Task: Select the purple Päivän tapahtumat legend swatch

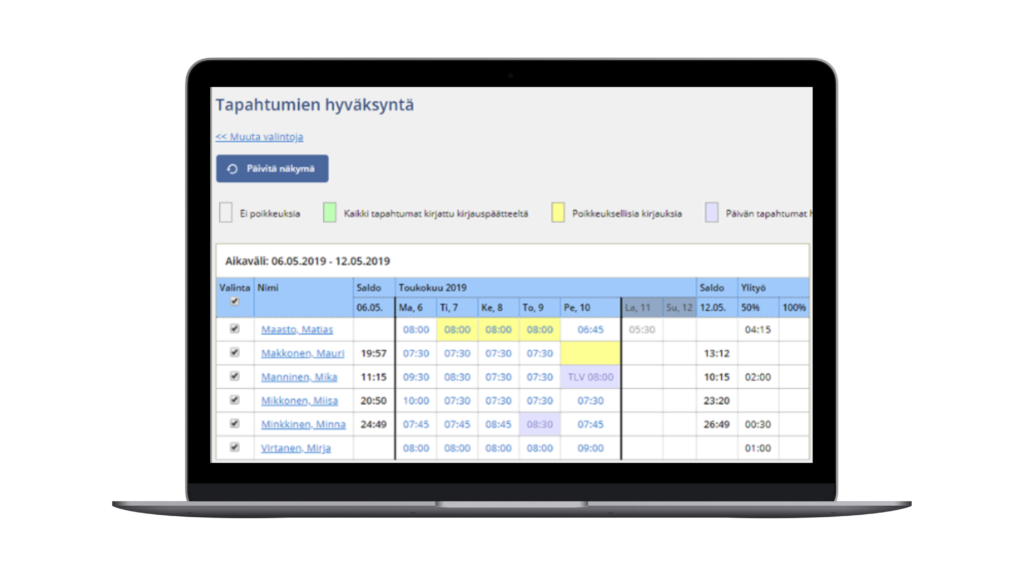Action: (711, 212)
